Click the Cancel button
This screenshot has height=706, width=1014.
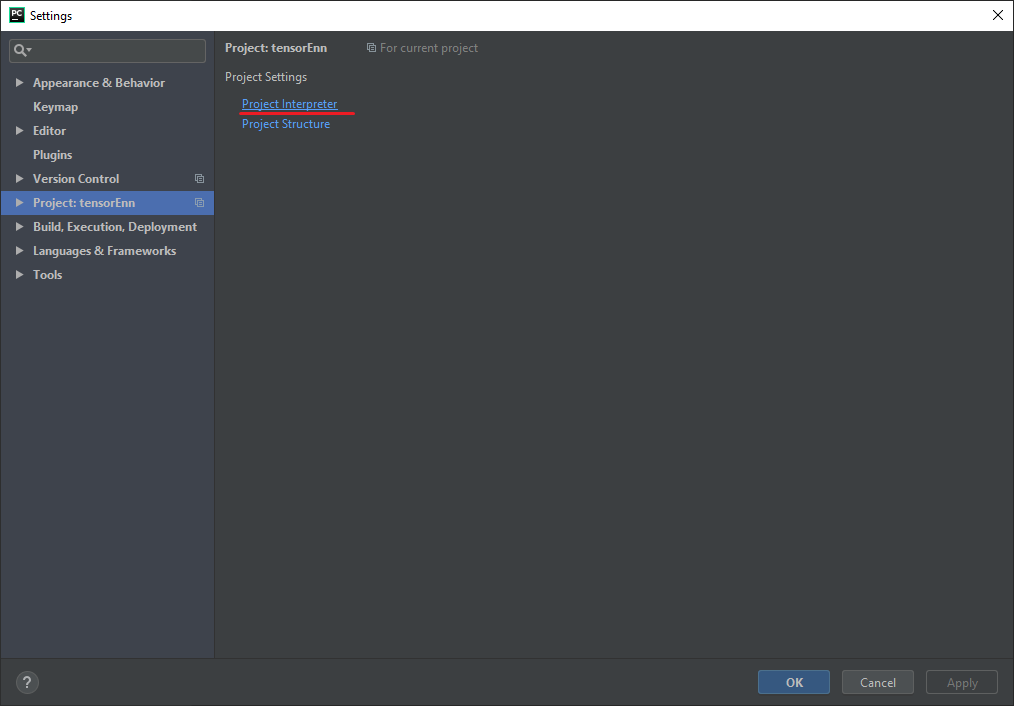click(x=878, y=682)
